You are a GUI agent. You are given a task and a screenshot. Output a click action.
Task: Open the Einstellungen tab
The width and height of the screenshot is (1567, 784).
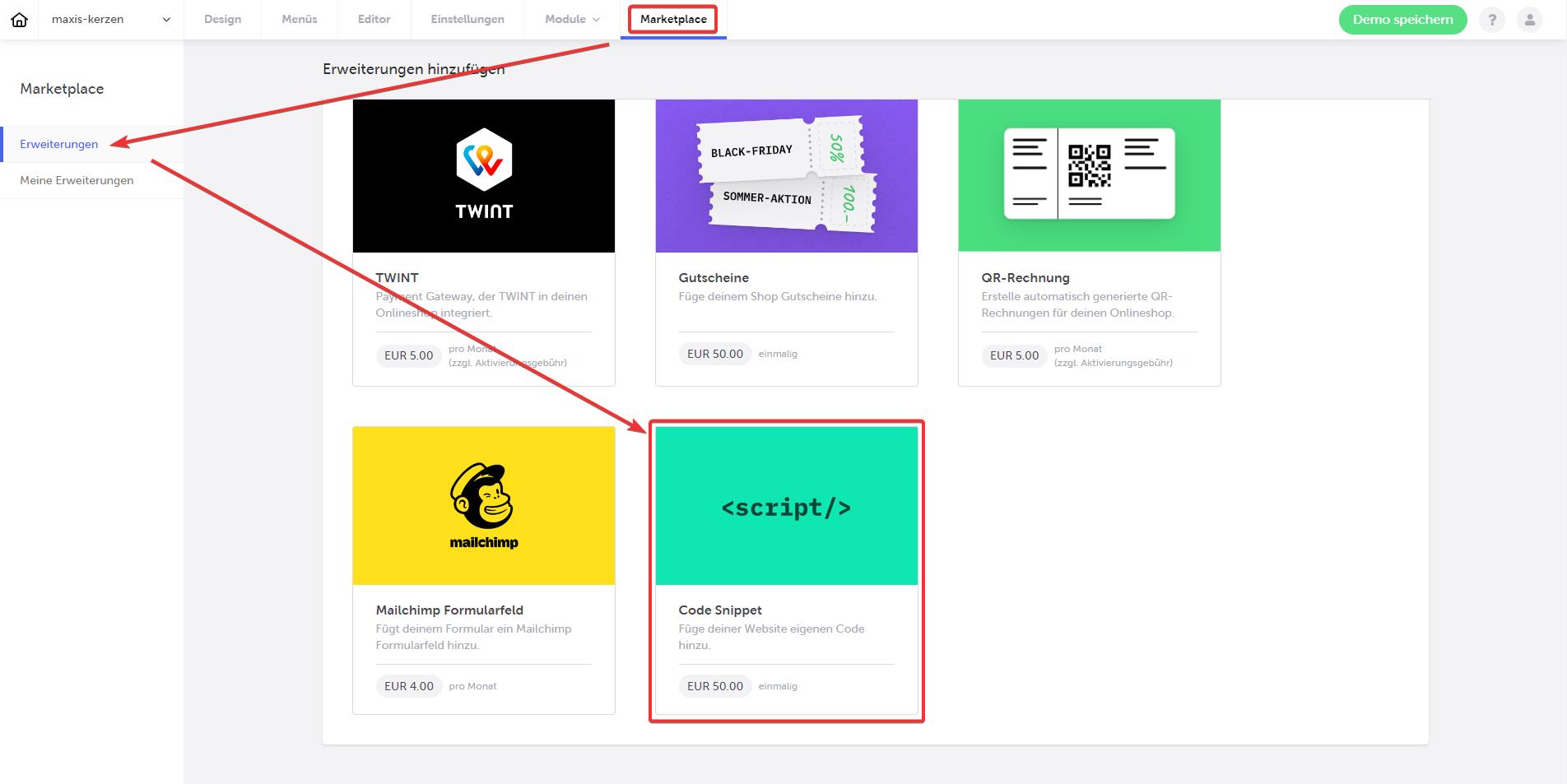[x=467, y=20]
